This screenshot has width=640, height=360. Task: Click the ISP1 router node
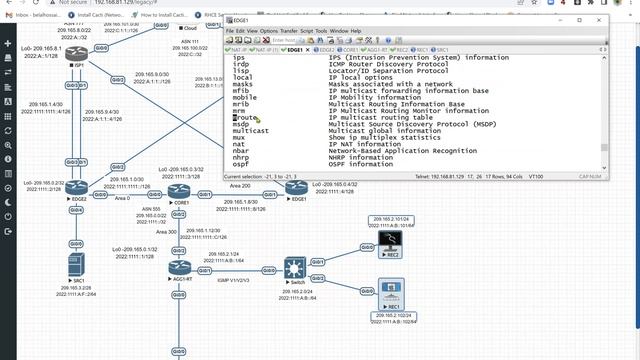tap(76, 54)
